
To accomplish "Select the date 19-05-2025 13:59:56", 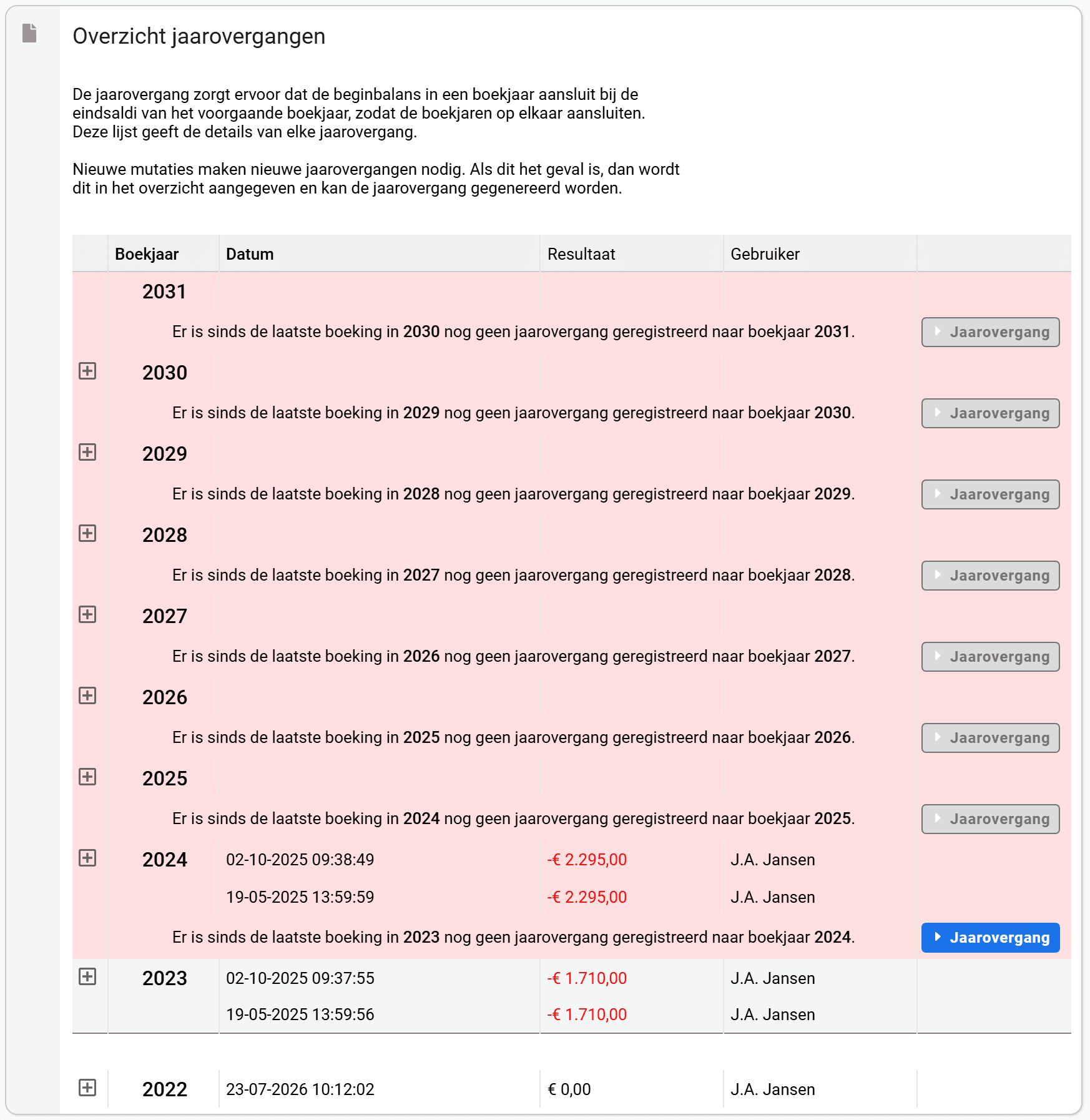I will pyautogui.click(x=300, y=1014).
